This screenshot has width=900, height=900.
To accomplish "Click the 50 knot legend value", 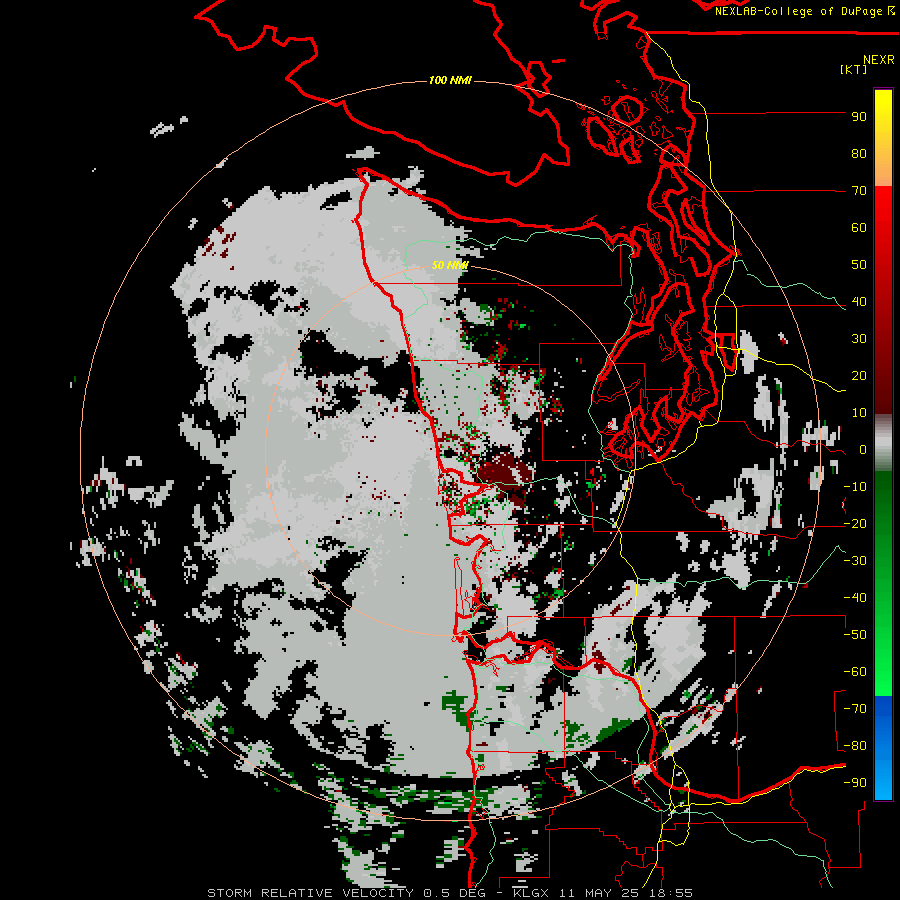I will 859,265.
